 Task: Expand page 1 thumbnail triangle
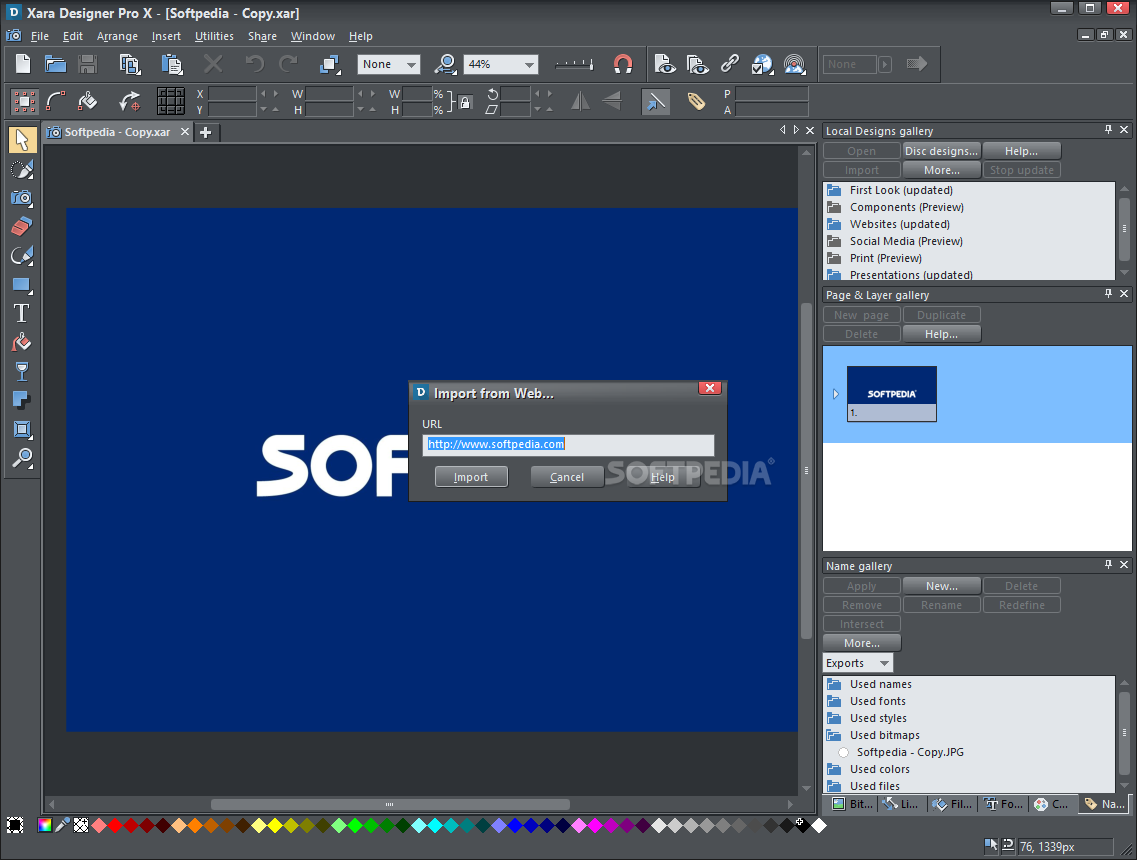(835, 394)
